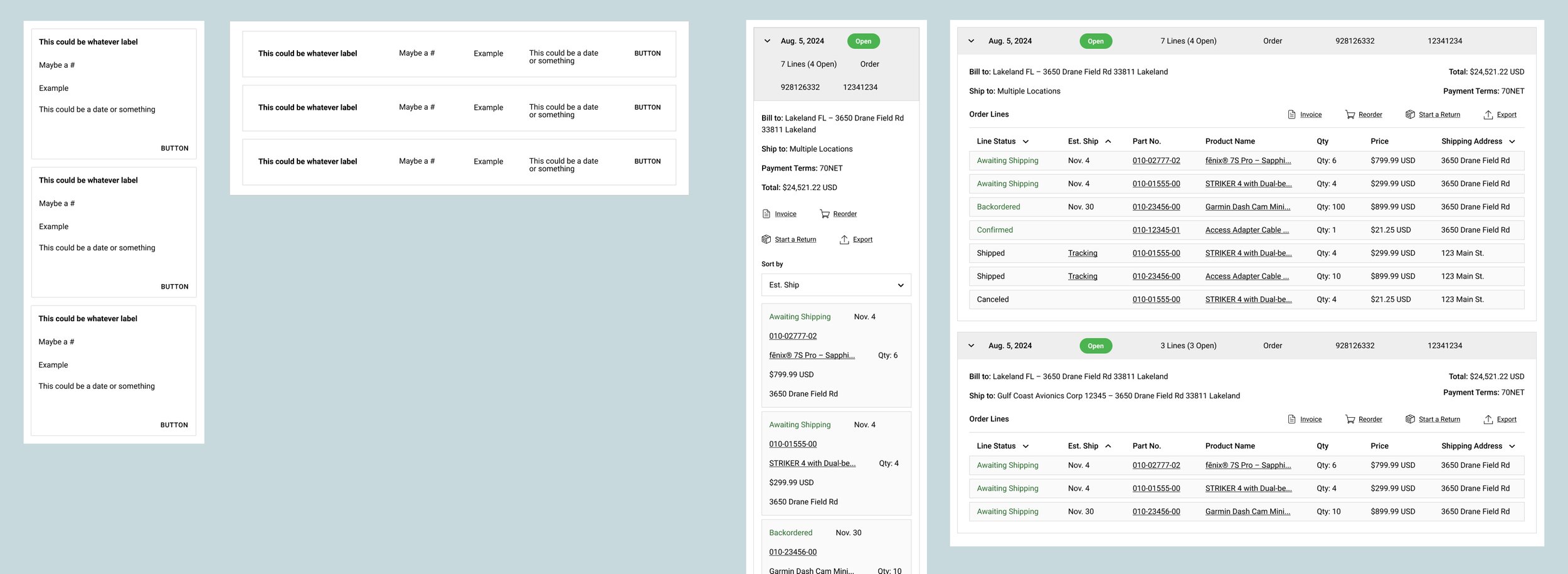Collapse the 7 Lines (4 Open) order chevron
Screen dimensions: 1568x574
point(972,41)
